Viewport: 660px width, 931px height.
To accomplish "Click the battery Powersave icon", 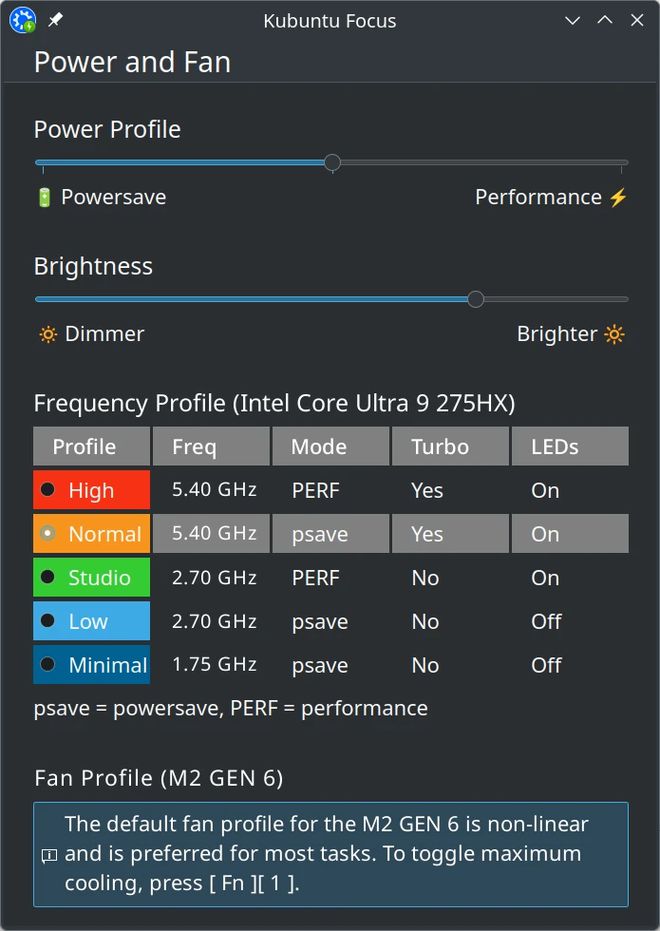I will pos(44,197).
